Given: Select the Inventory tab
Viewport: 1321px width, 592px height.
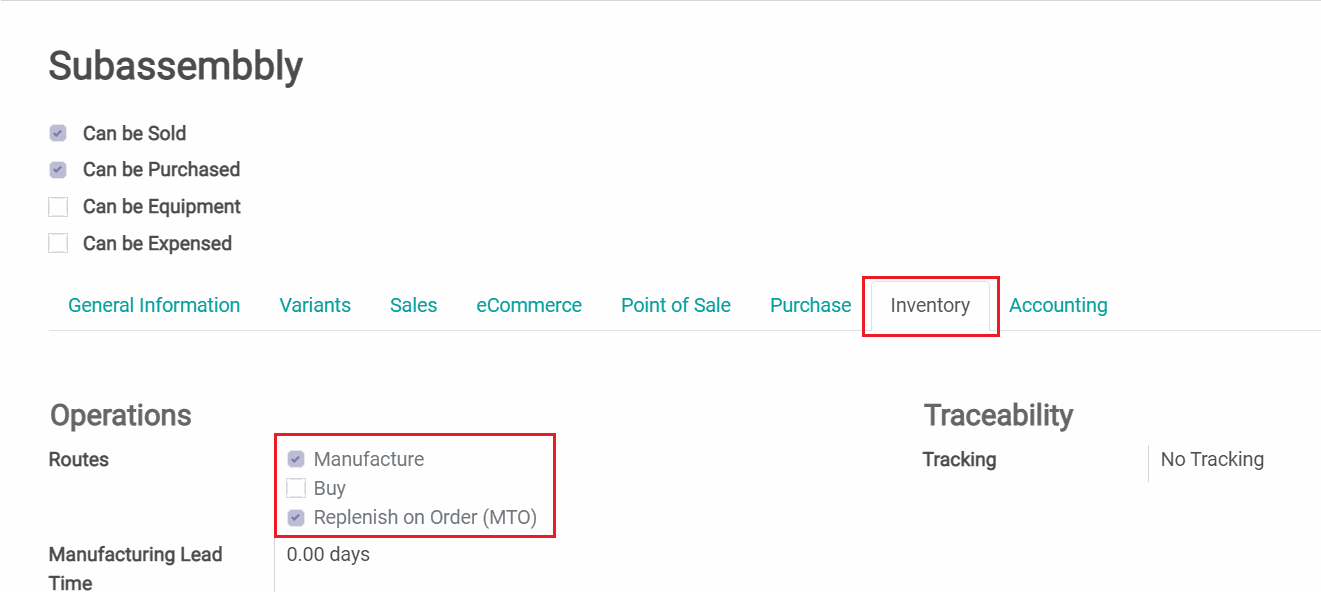Looking at the screenshot, I should 930,306.
